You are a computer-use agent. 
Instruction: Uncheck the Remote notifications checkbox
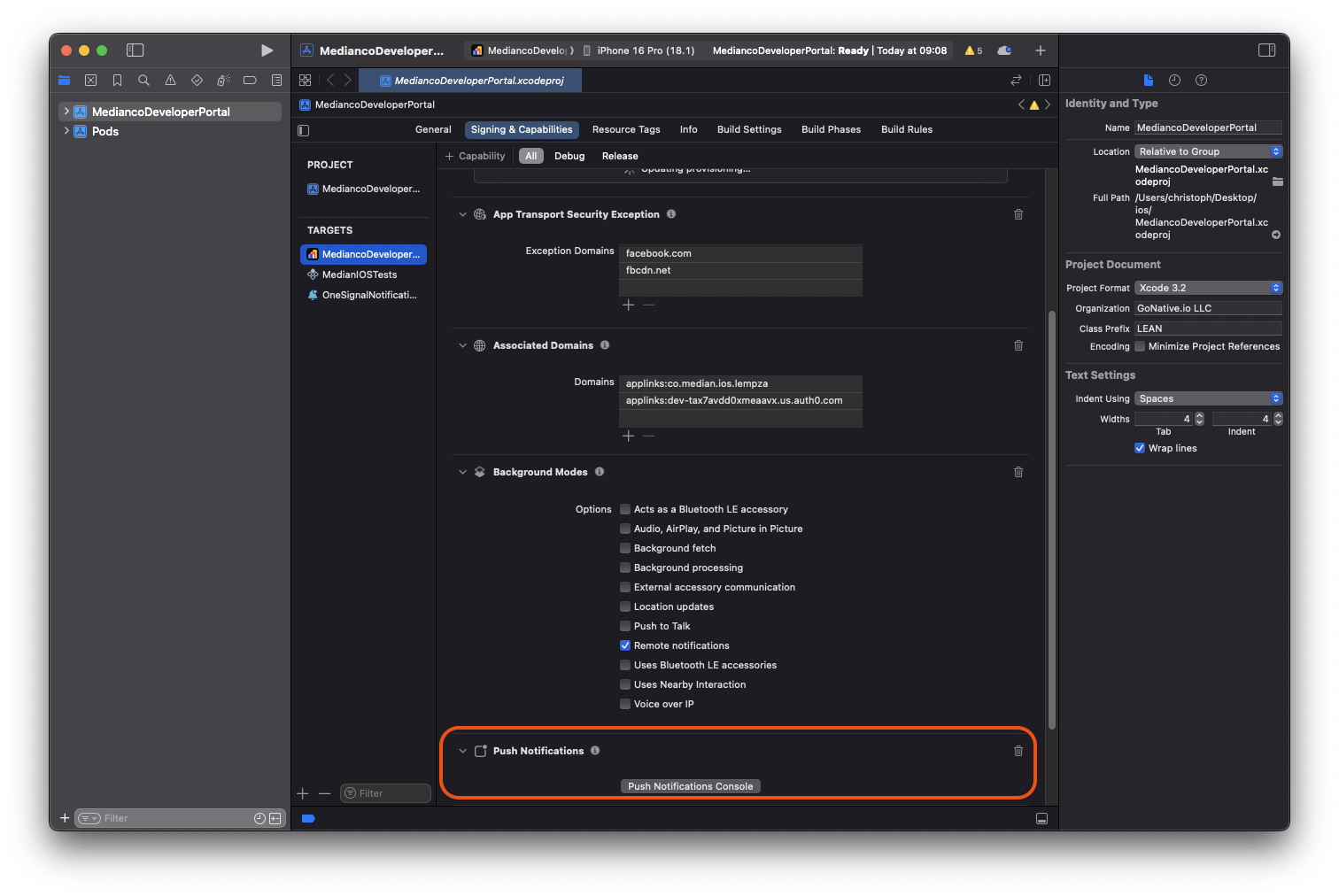click(x=625, y=645)
